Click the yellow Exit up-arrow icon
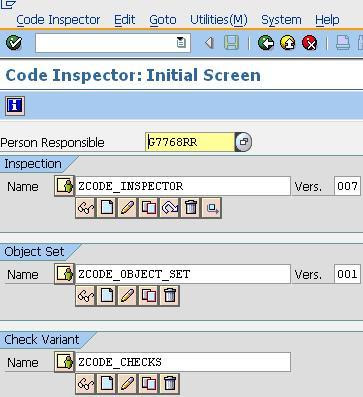 288,43
